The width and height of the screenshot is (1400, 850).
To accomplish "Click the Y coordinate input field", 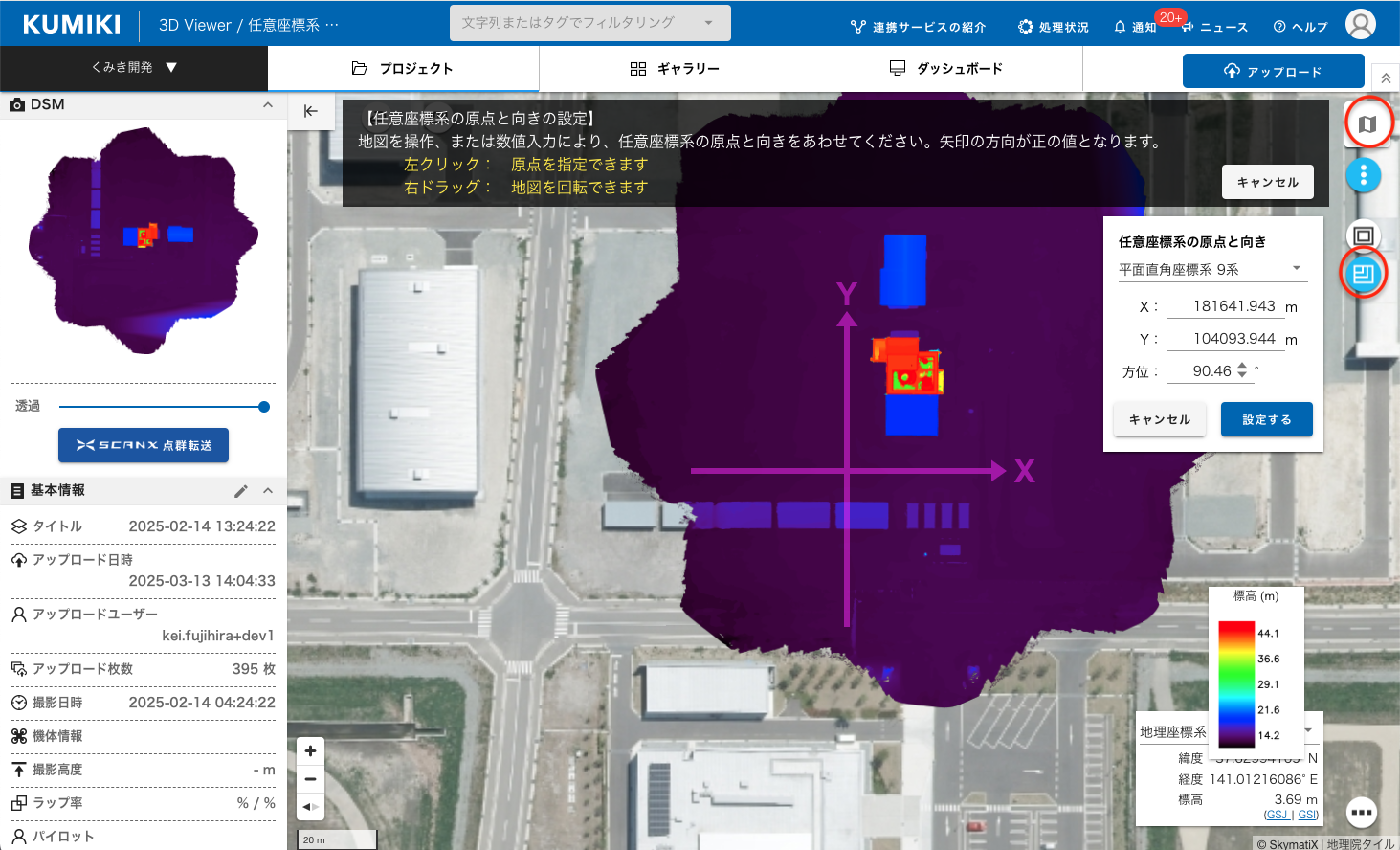I will click(x=1223, y=339).
